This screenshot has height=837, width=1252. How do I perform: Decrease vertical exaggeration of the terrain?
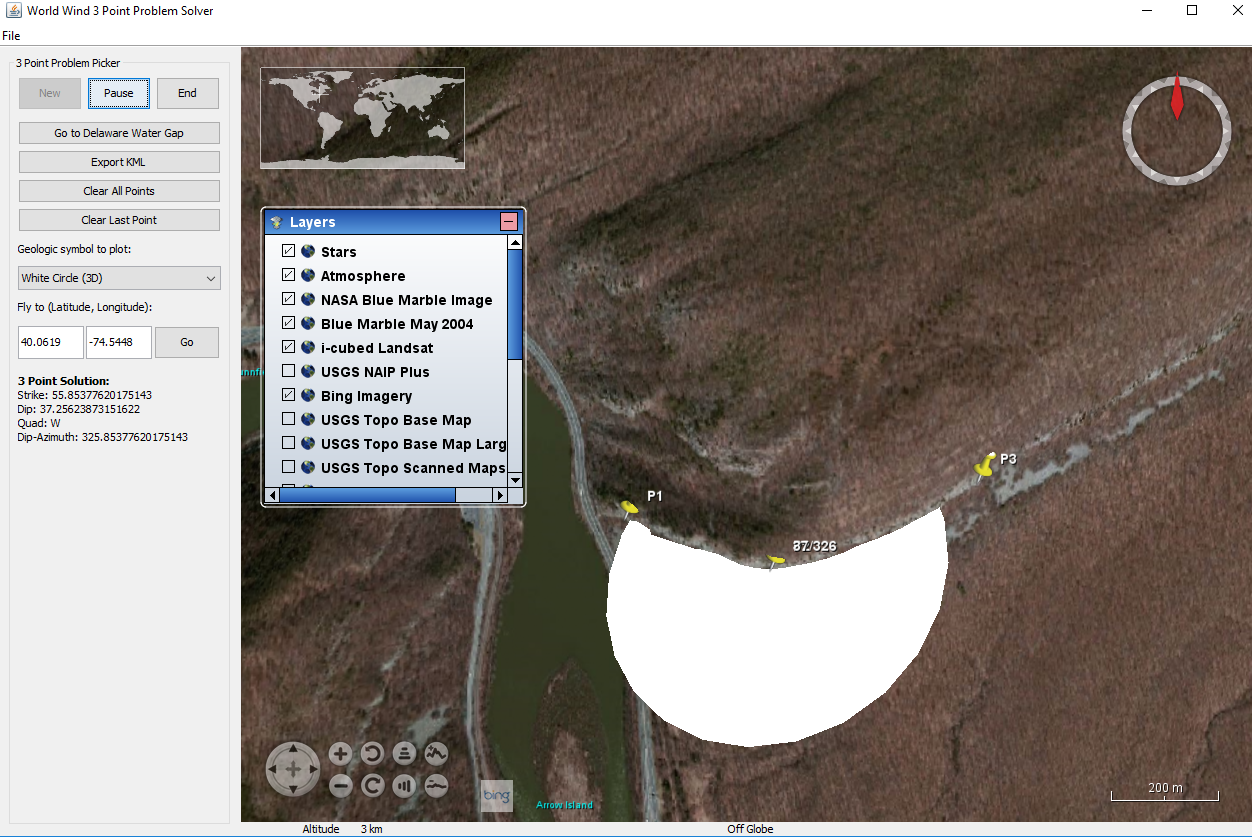click(x=436, y=786)
